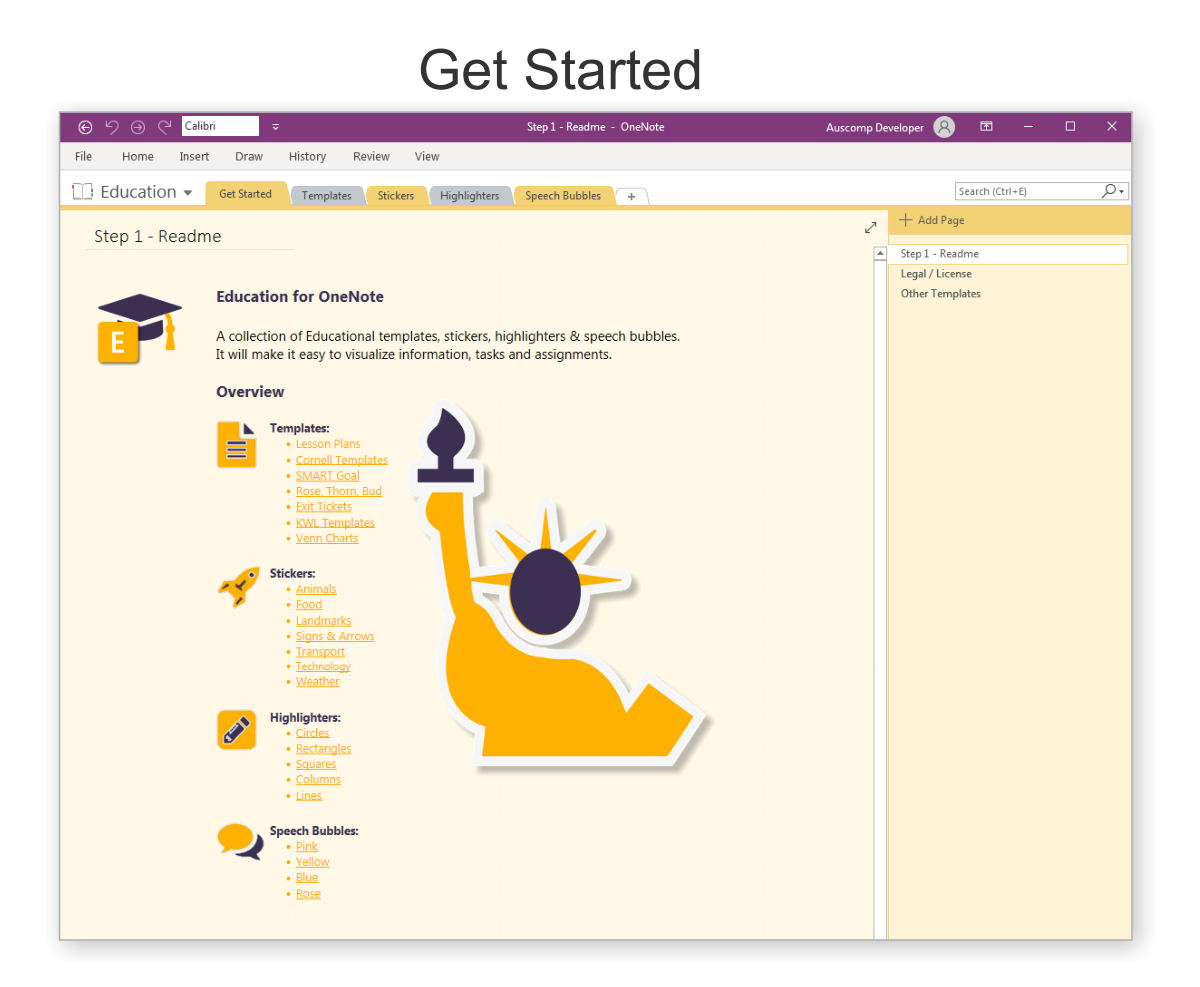Image resolution: width=1200 pixels, height=987 pixels.
Task: Click the Stickers rocket icon
Action: click(x=239, y=586)
